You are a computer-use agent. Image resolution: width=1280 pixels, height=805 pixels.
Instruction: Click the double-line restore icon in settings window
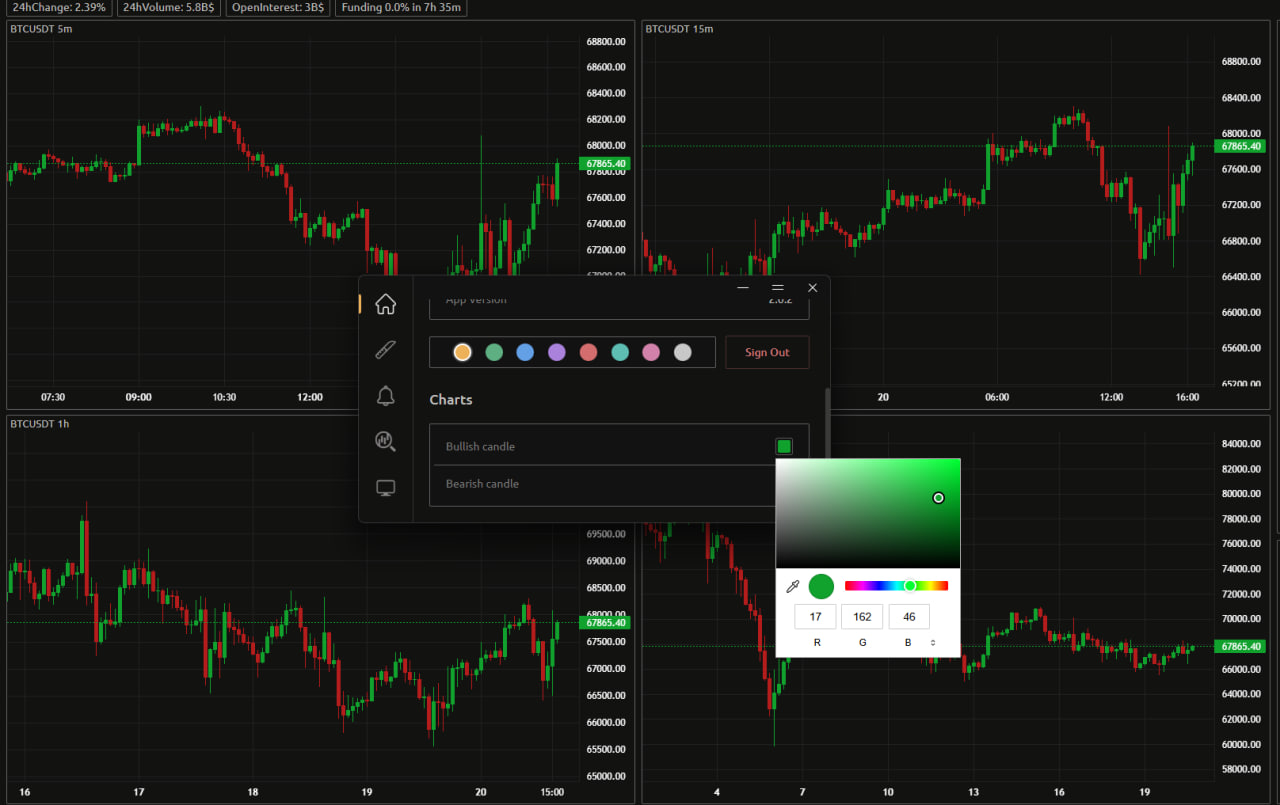tap(777, 288)
